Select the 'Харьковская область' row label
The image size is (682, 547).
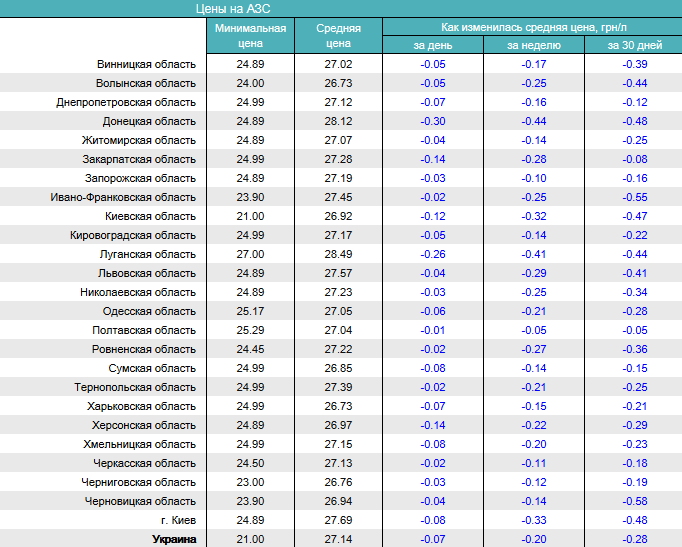(x=142, y=406)
